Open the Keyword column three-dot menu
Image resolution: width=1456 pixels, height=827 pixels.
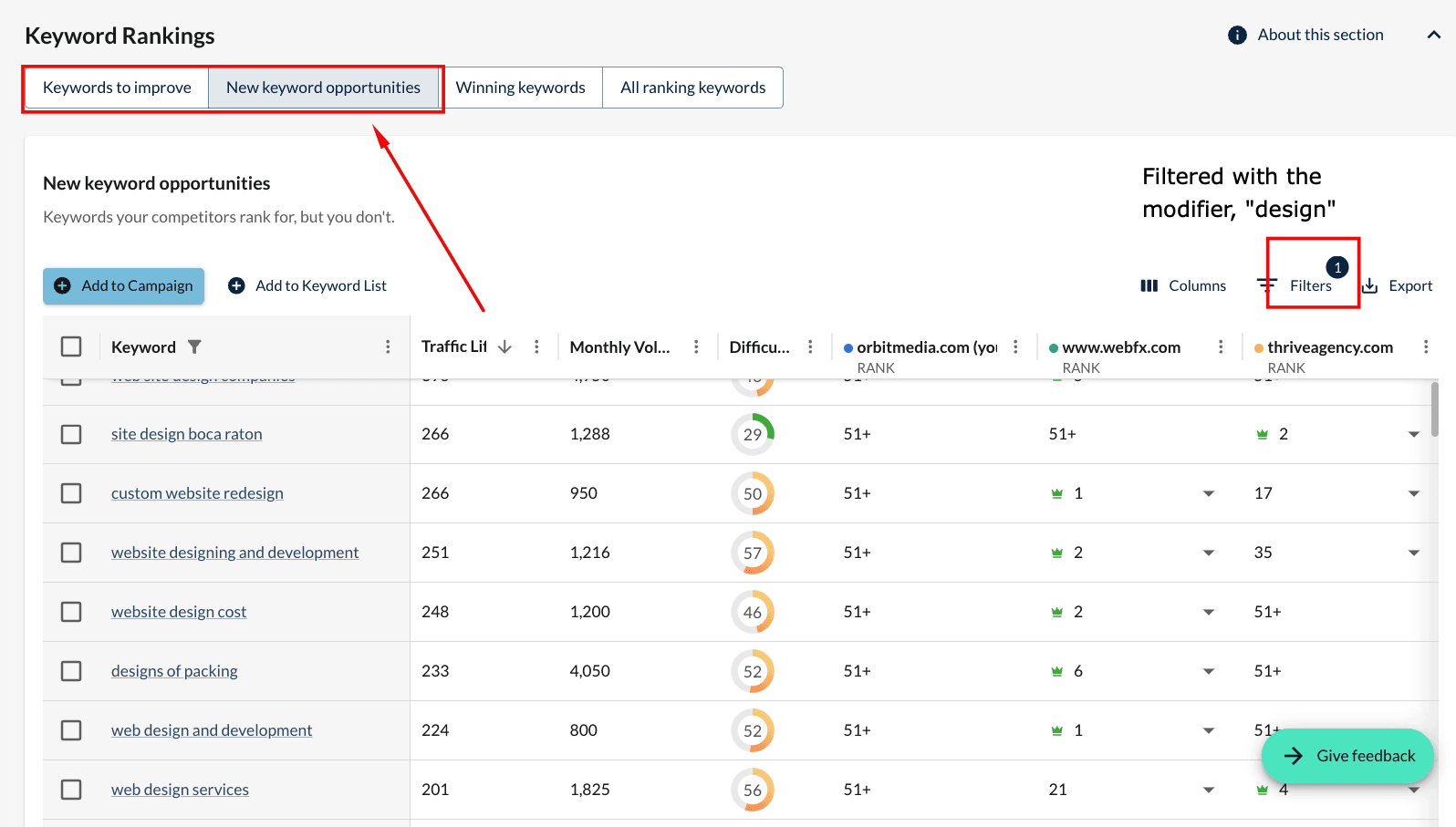click(x=388, y=346)
